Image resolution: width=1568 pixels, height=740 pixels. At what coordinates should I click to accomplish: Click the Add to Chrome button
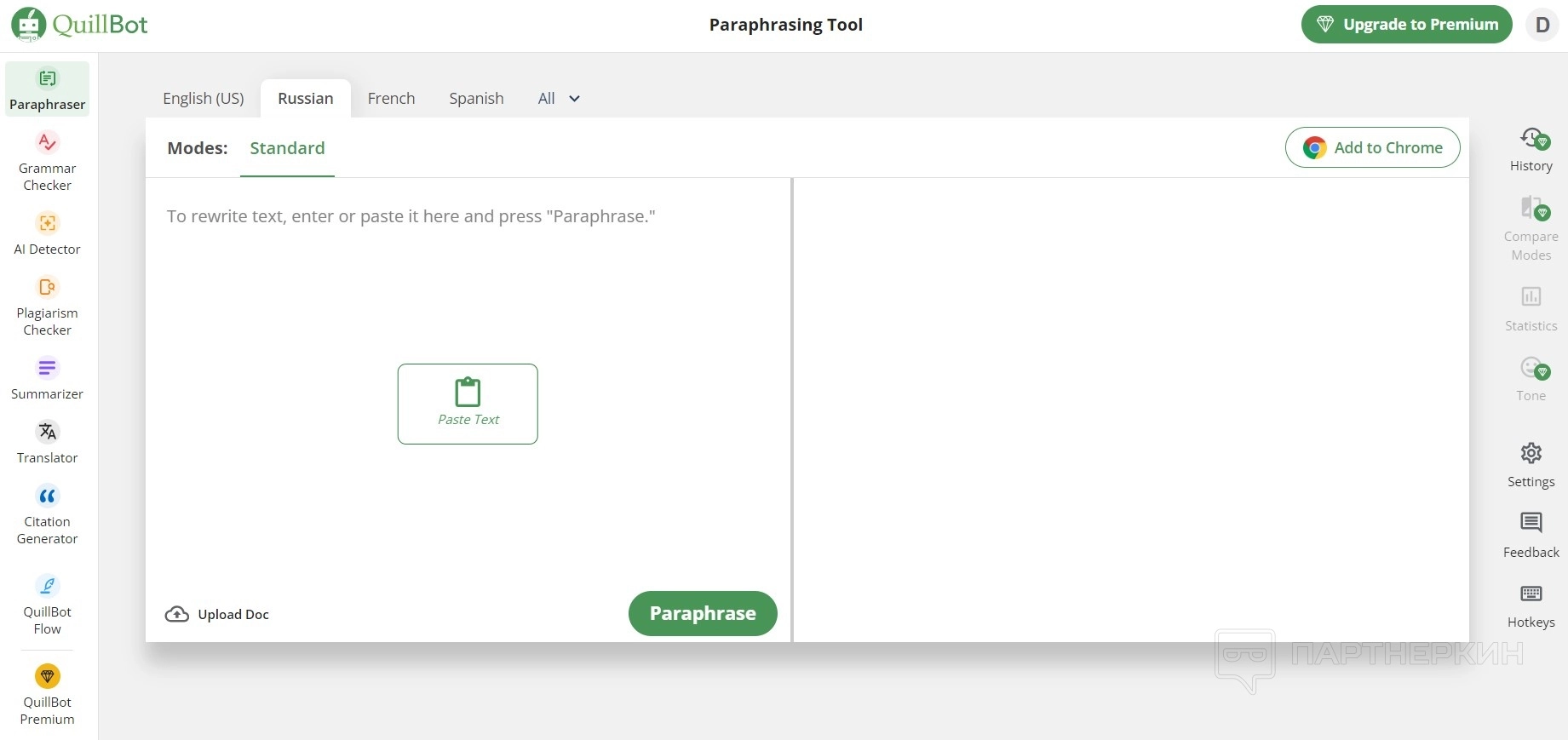[x=1373, y=147]
